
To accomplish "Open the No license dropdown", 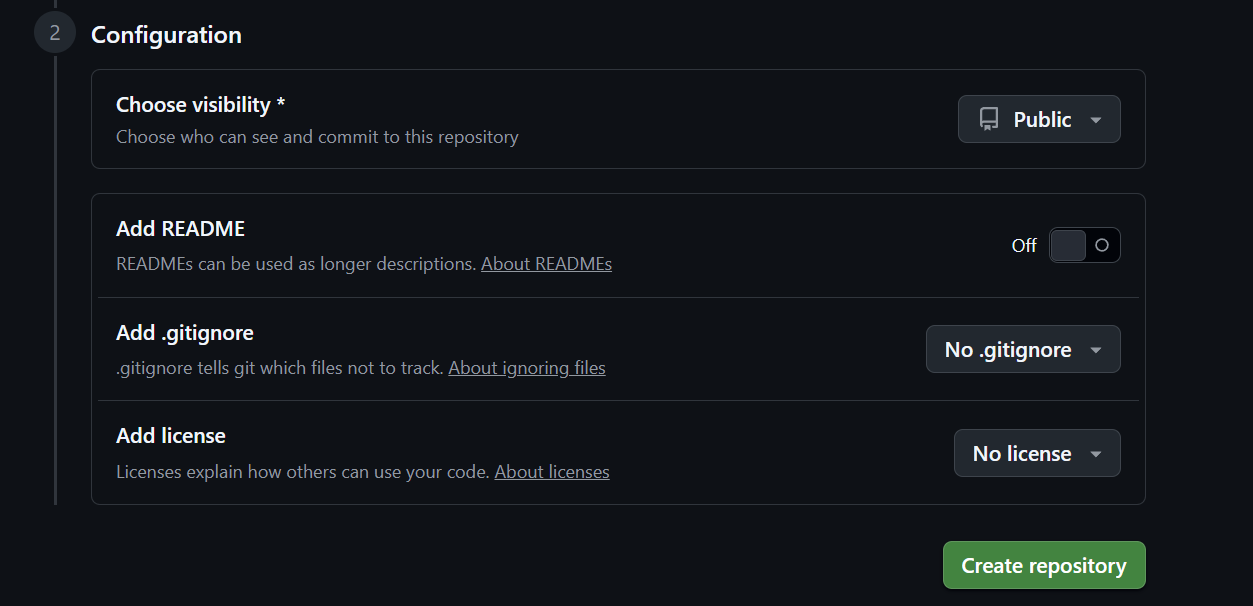I will click(x=1037, y=454).
